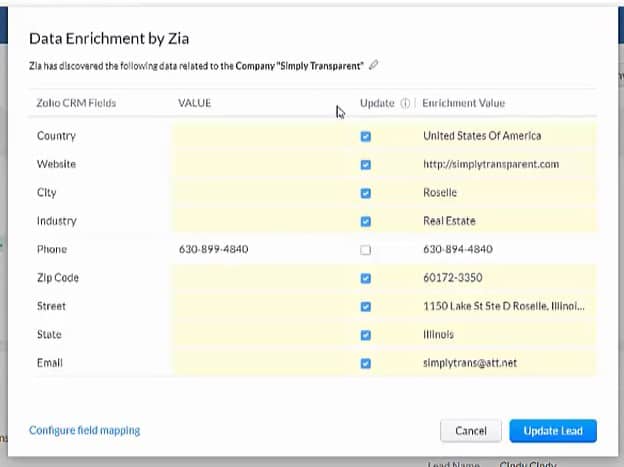Click the Phone field label
Screen dimensions: 624x467
coord(52,249)
